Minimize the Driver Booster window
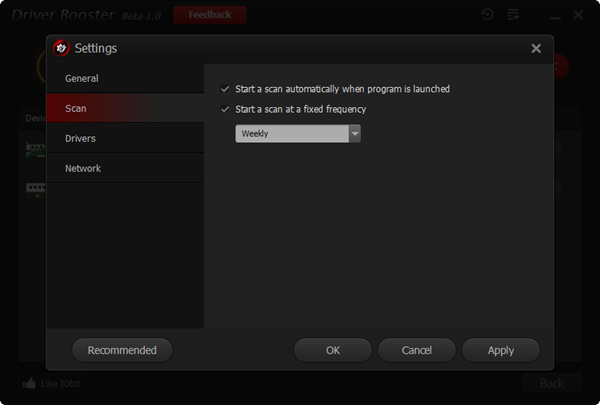Viewport: 600px width, 405px height. click(555, 17)
